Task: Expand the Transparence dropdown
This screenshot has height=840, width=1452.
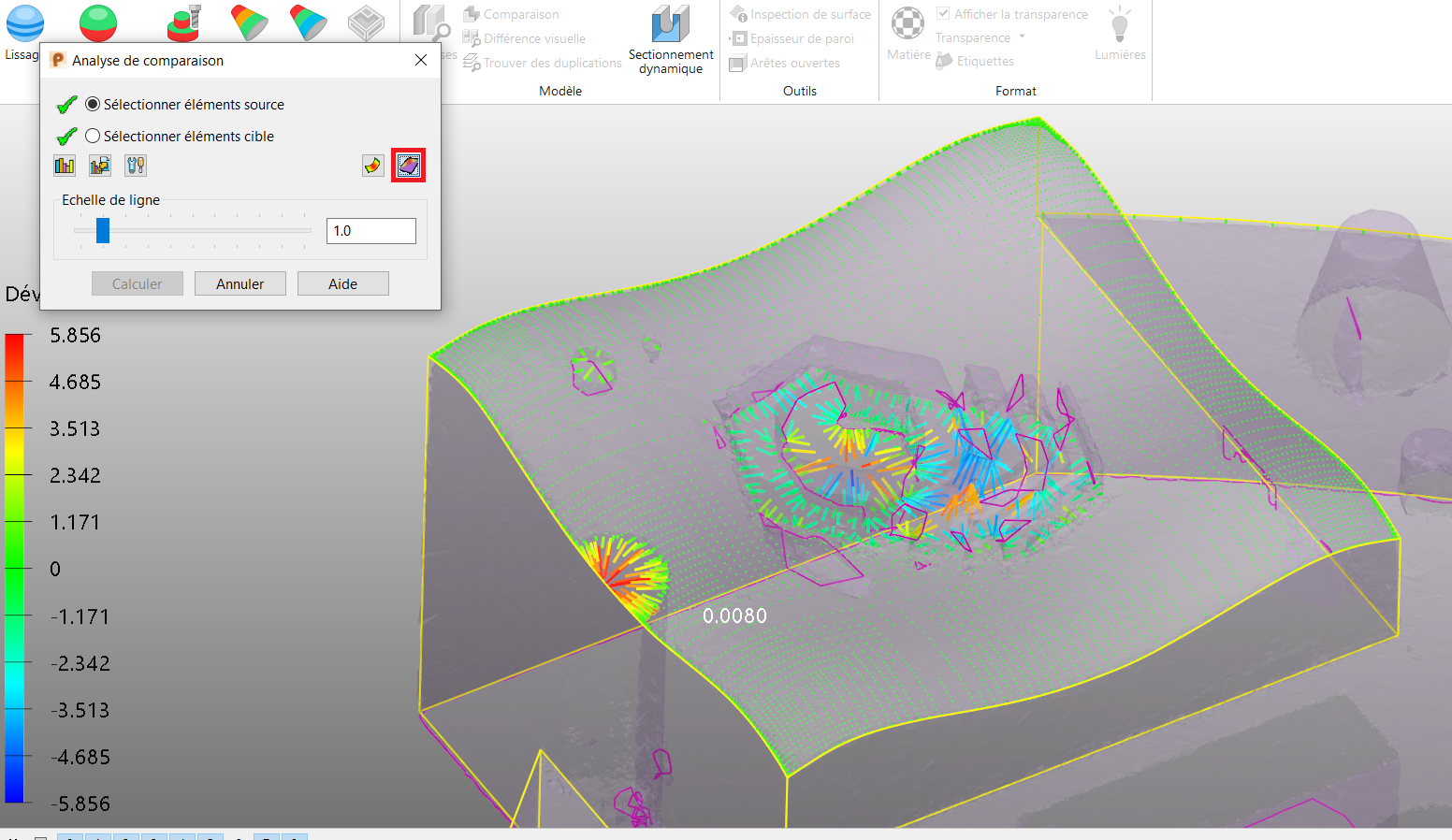Action: pyautogui.click(x=1022, y=37)
